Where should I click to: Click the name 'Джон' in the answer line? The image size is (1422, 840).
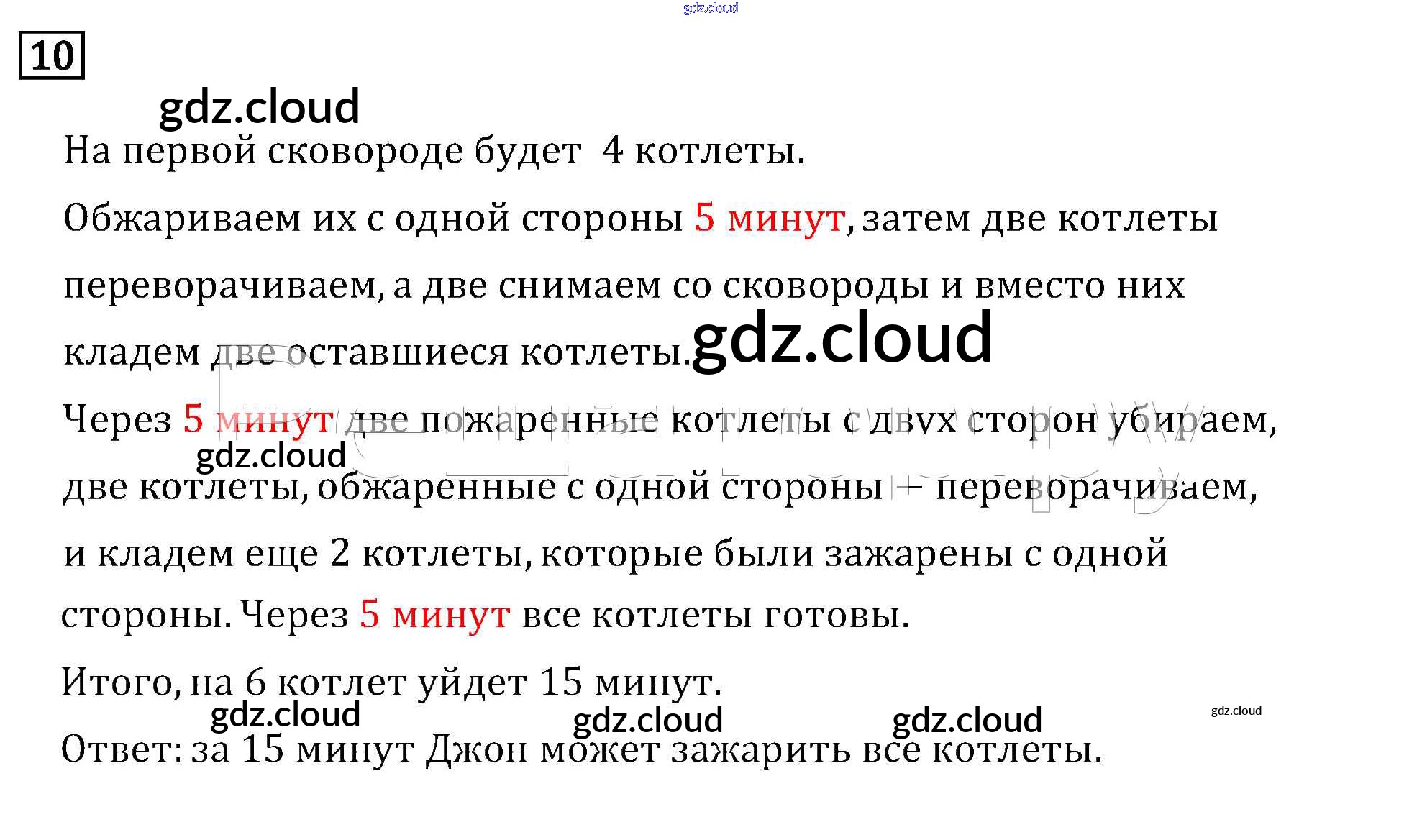point(477,751)
